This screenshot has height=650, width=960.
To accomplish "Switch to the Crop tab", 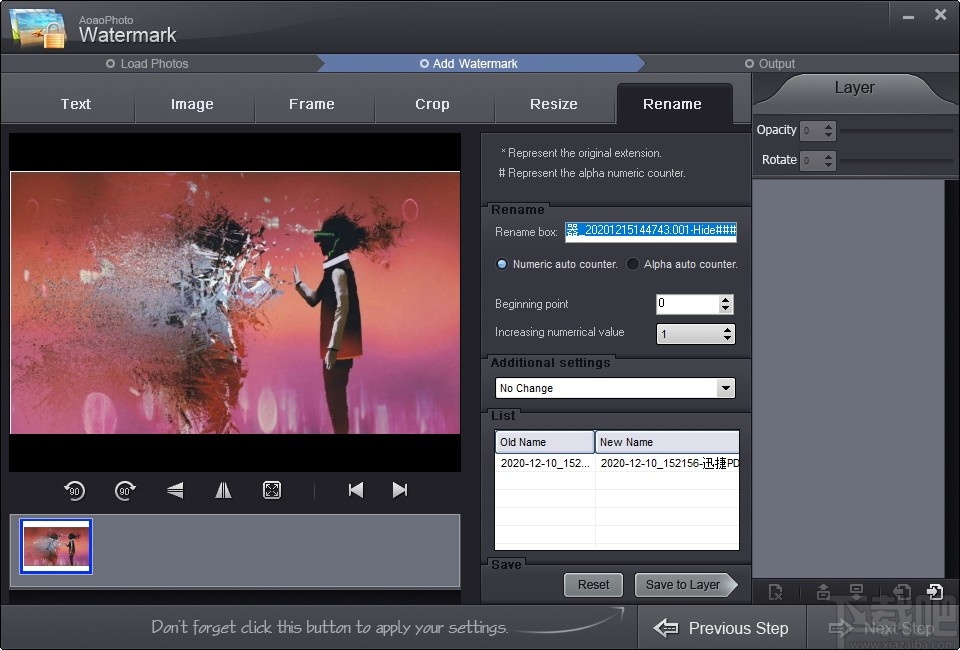I will coord(432,104).
